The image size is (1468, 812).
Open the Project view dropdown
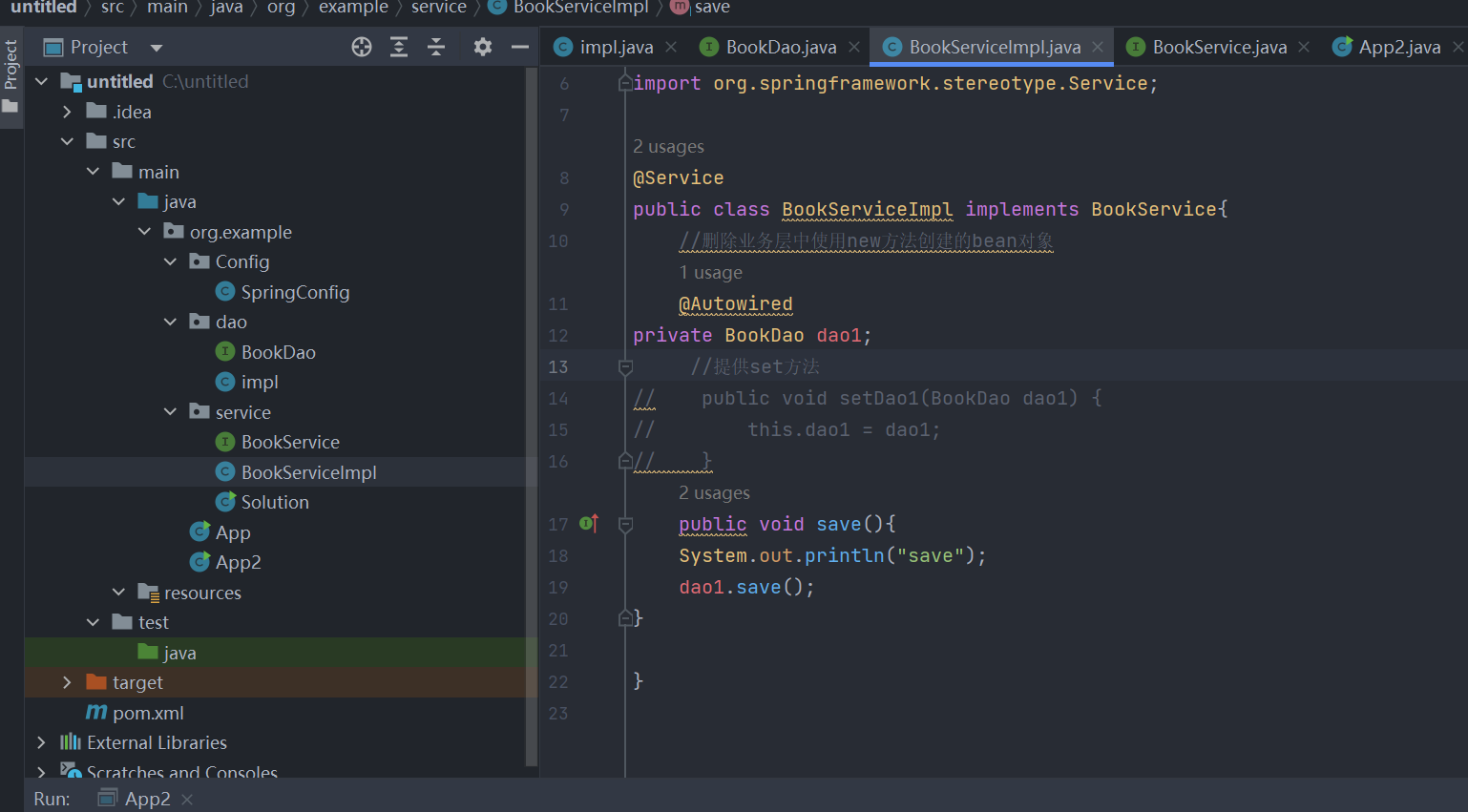157,48
